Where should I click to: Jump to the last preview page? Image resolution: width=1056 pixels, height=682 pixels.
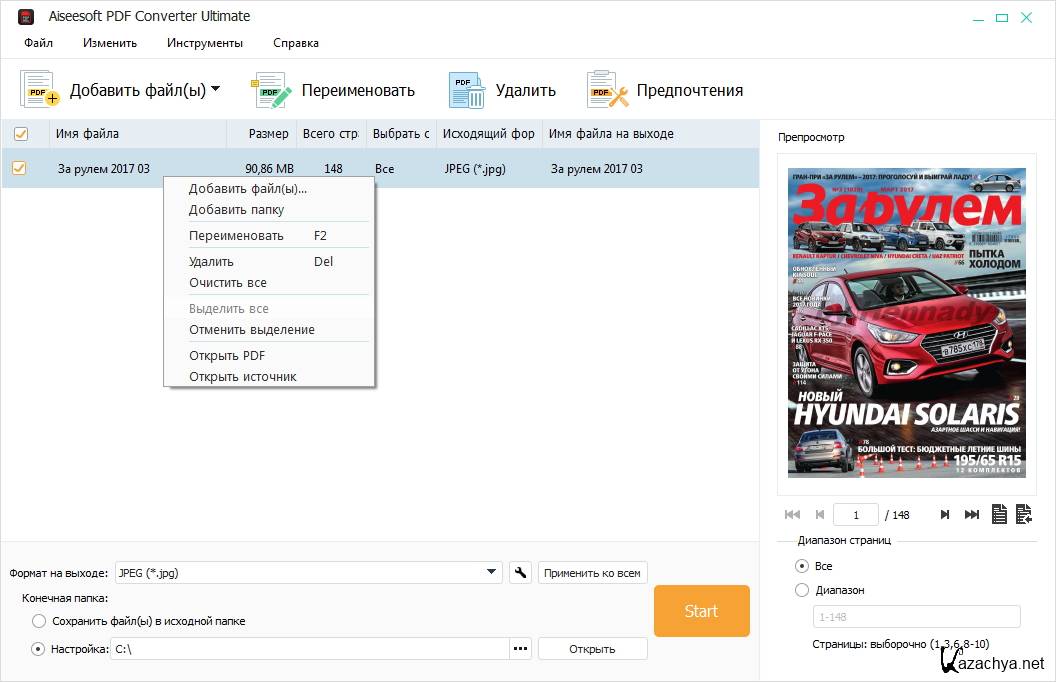(x=971, y=515)
